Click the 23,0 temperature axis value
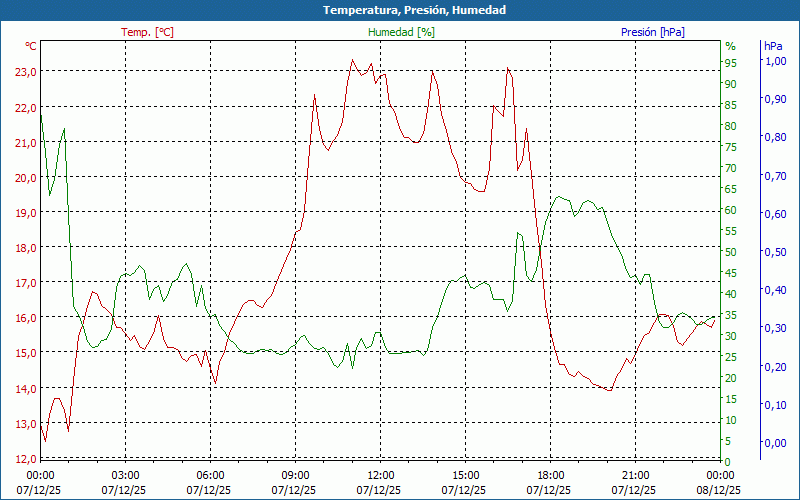Viewport: 800px width, 500px height. point(26,72)
